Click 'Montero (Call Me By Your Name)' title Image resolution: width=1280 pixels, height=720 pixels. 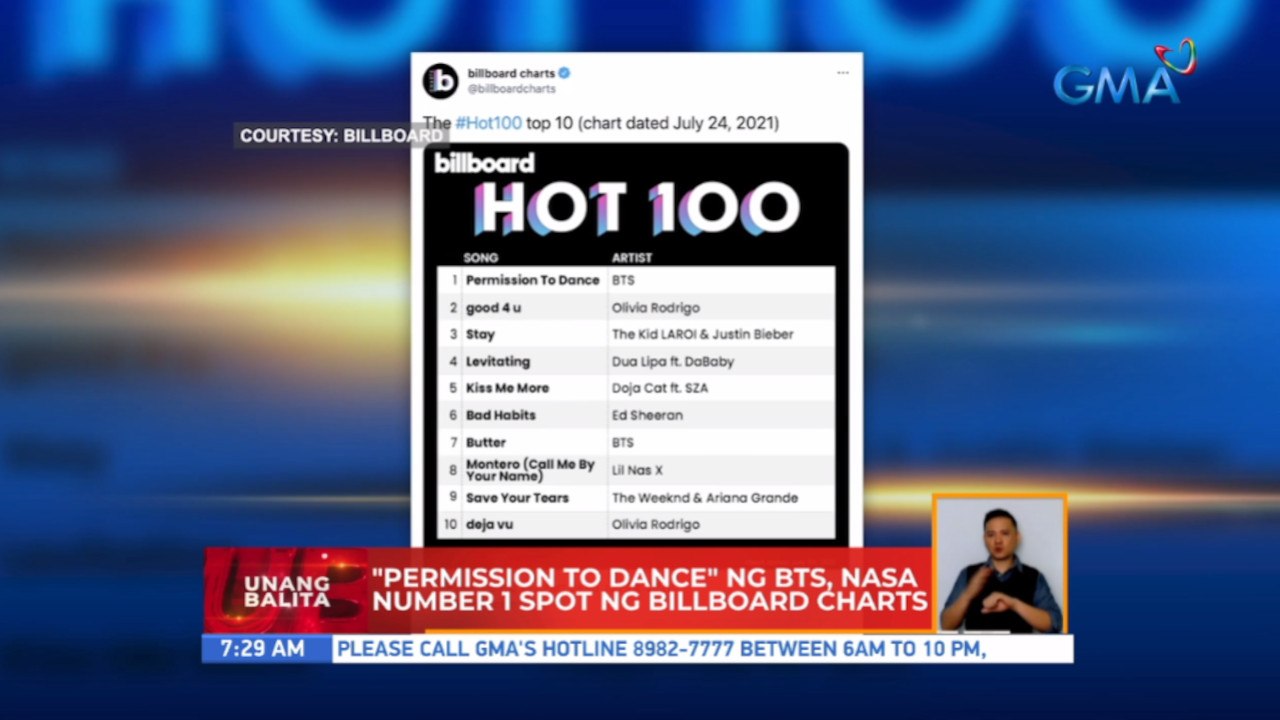tap(530, 470)
